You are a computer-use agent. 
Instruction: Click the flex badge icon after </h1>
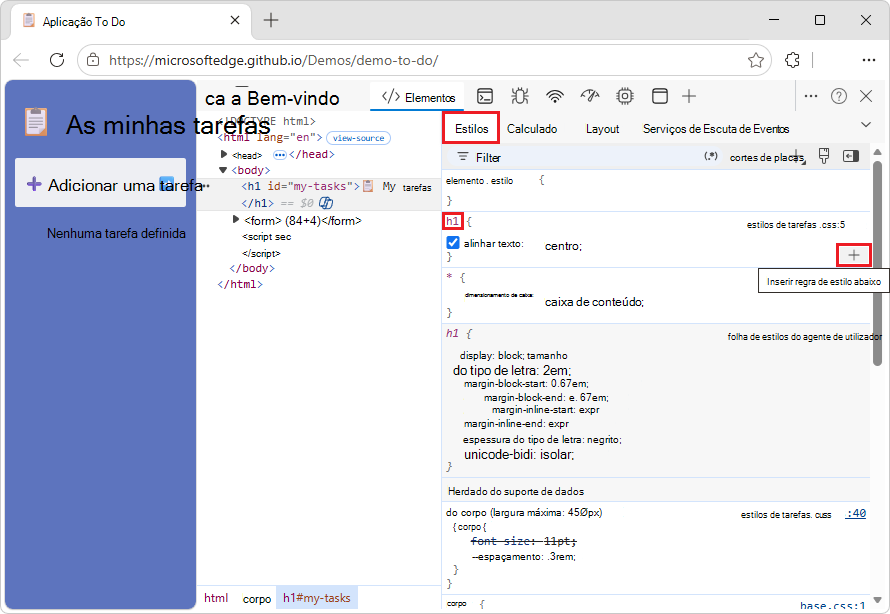(326, 203)
